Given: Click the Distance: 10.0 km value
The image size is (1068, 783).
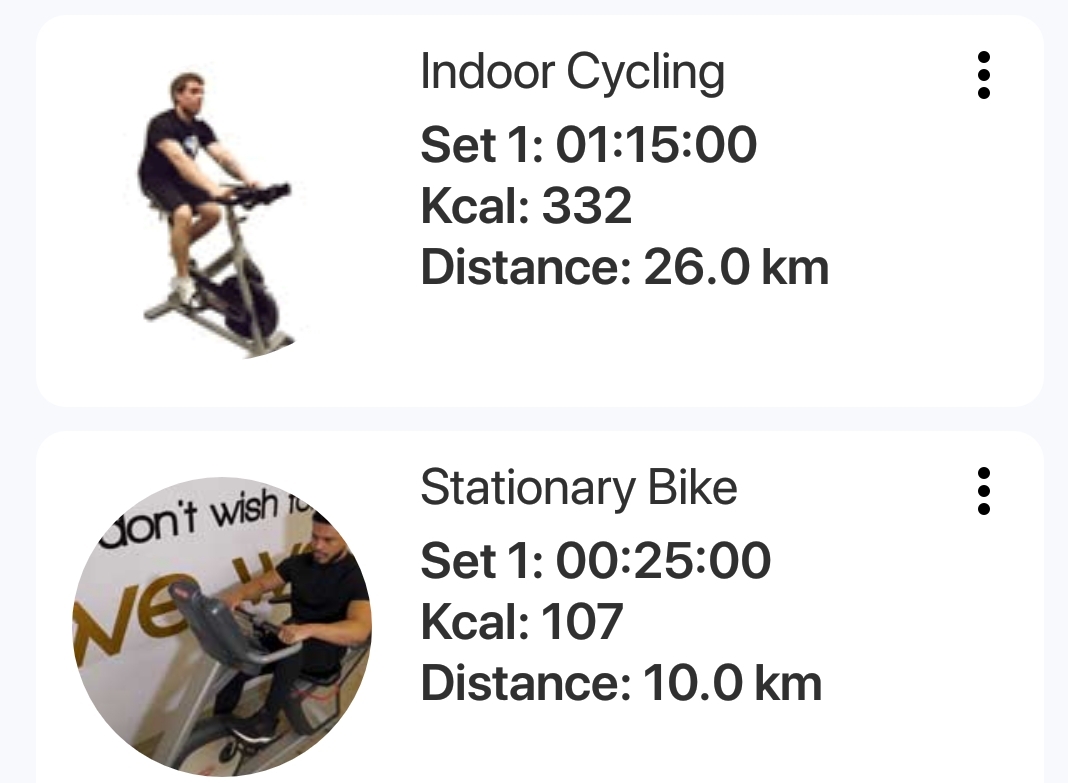Looking at the screenshot, I should pos(622,684).
